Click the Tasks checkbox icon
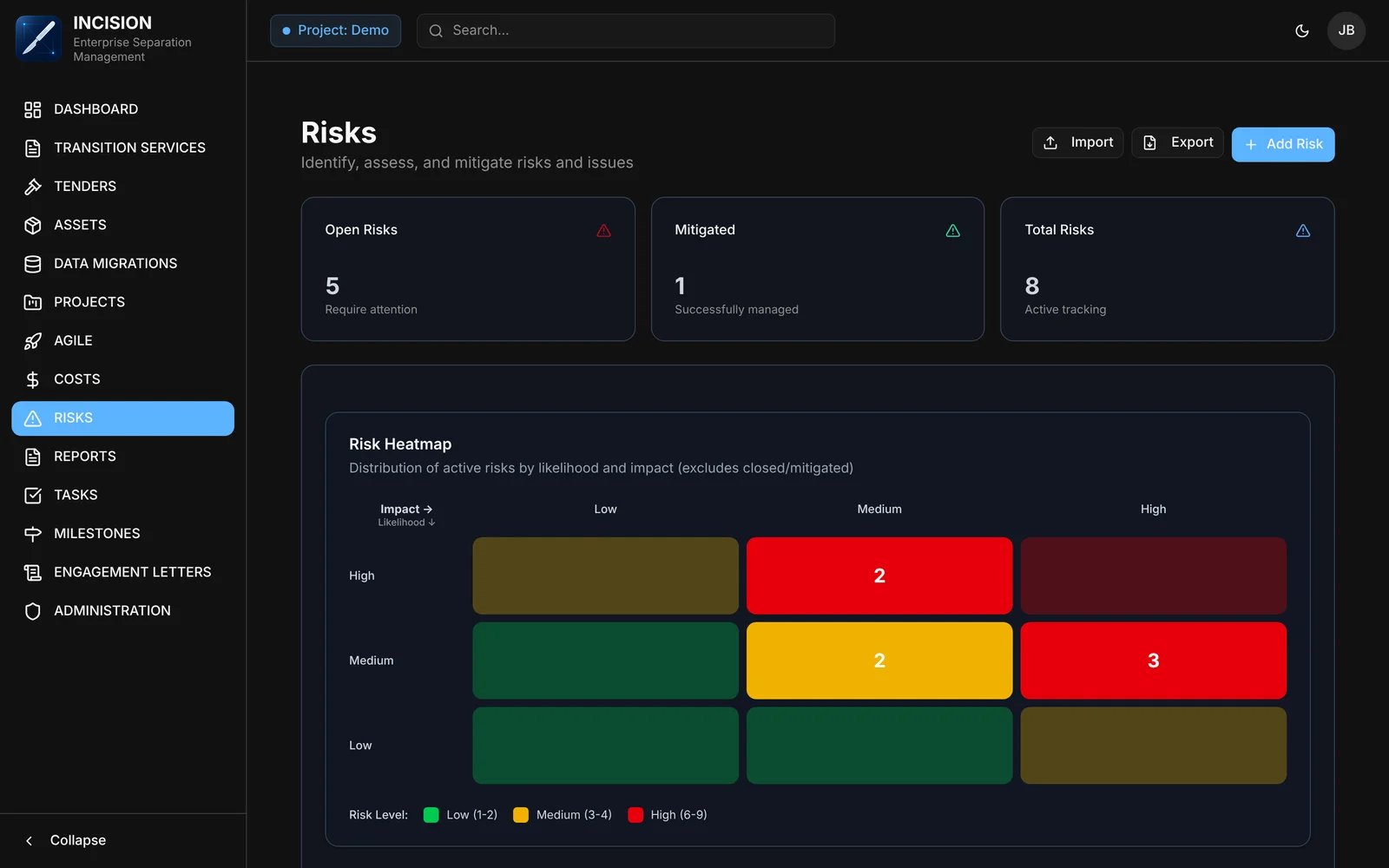 pyautogui.click(x=33, y=495)
